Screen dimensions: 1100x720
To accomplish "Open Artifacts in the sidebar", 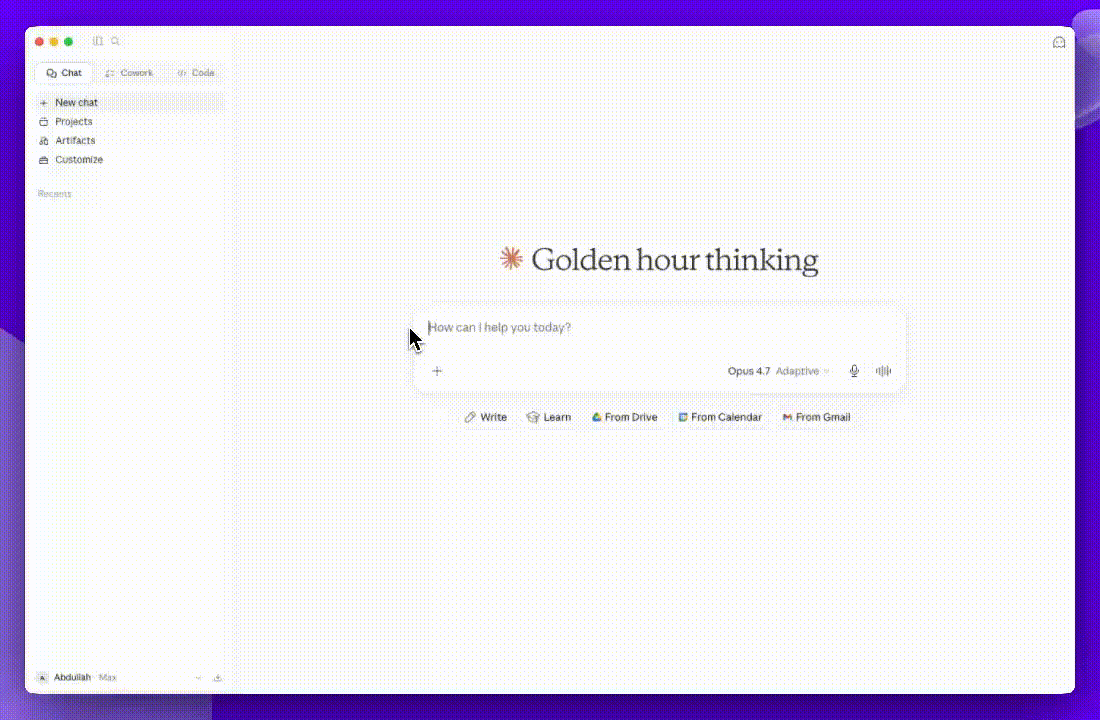I will 130,140.
